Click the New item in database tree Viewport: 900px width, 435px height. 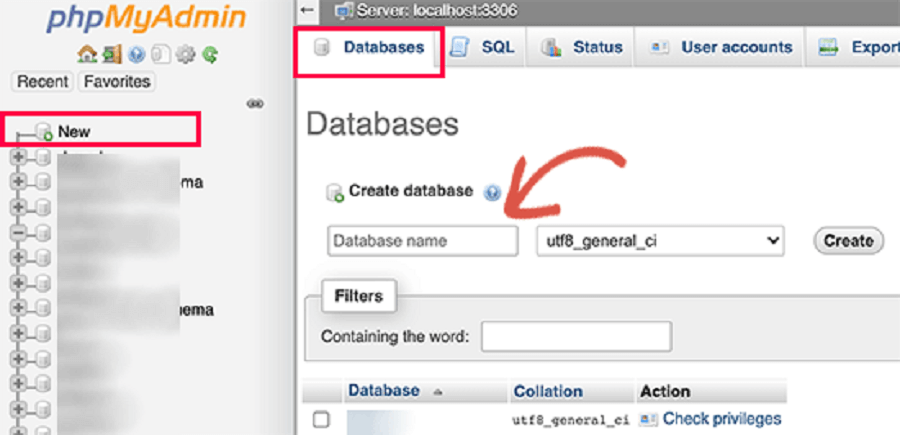(74, 131)
